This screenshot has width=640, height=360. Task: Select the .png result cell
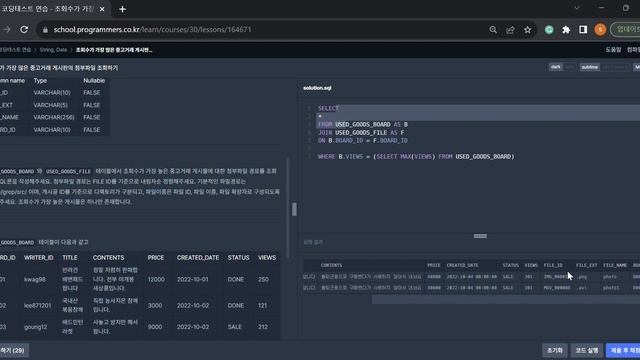tap(582, 276)
